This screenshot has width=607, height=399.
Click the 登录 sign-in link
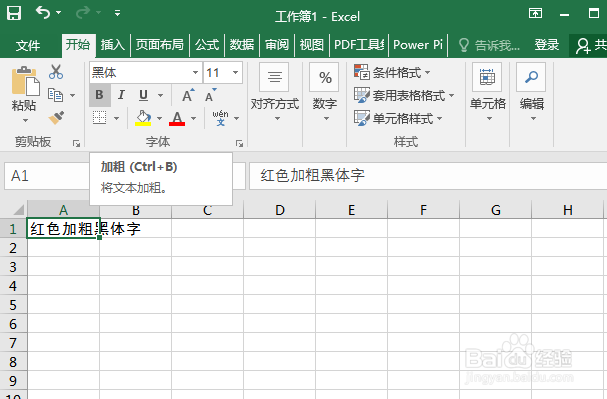point(547,45)
